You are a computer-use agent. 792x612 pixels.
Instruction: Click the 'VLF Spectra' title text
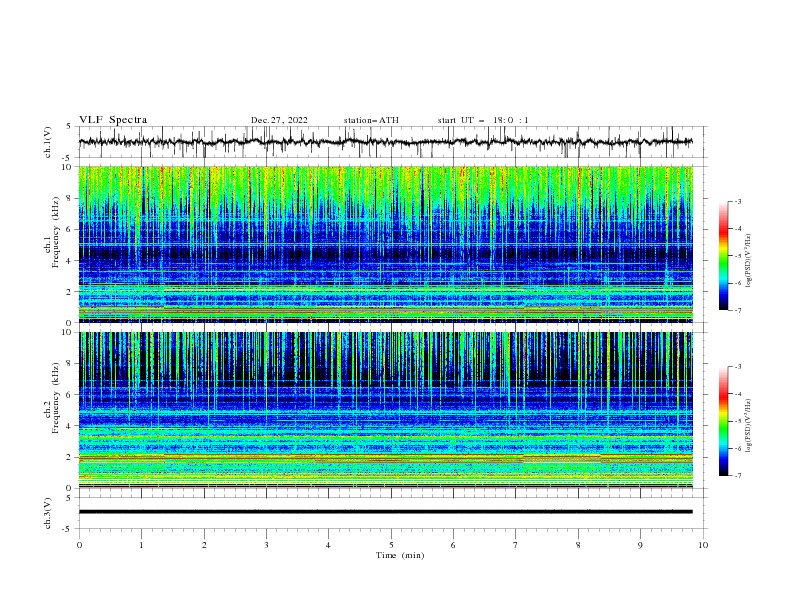113,120
